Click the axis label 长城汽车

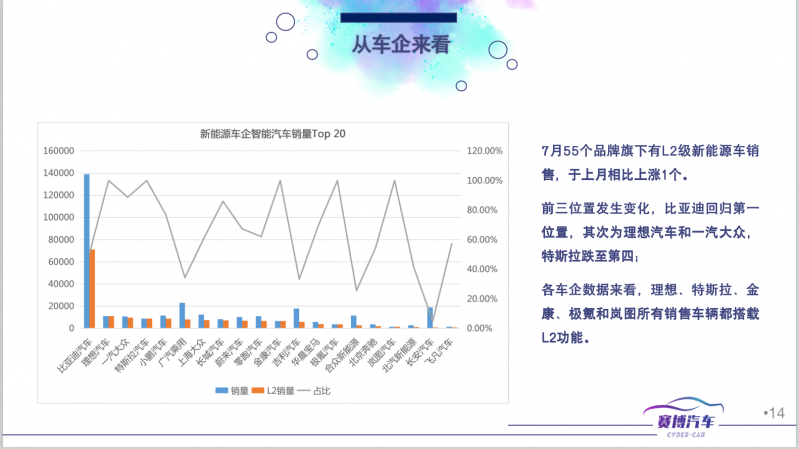pyautogui.click(x=211, y=352)
